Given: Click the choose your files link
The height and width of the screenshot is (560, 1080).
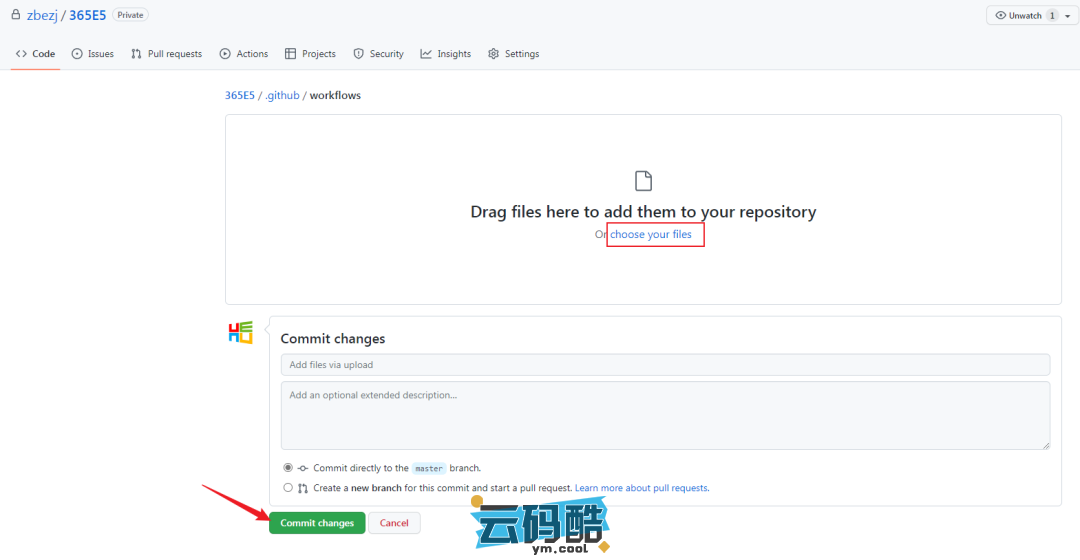Looking at the screenshot, I should pos(651,234).
